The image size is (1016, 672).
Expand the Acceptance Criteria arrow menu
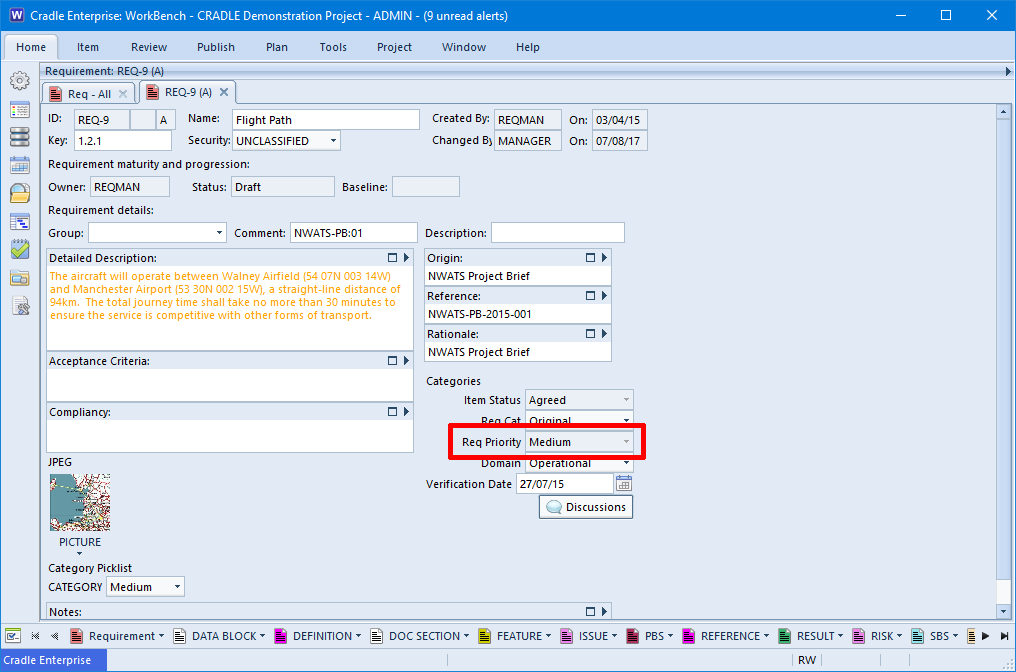point(406,361)
